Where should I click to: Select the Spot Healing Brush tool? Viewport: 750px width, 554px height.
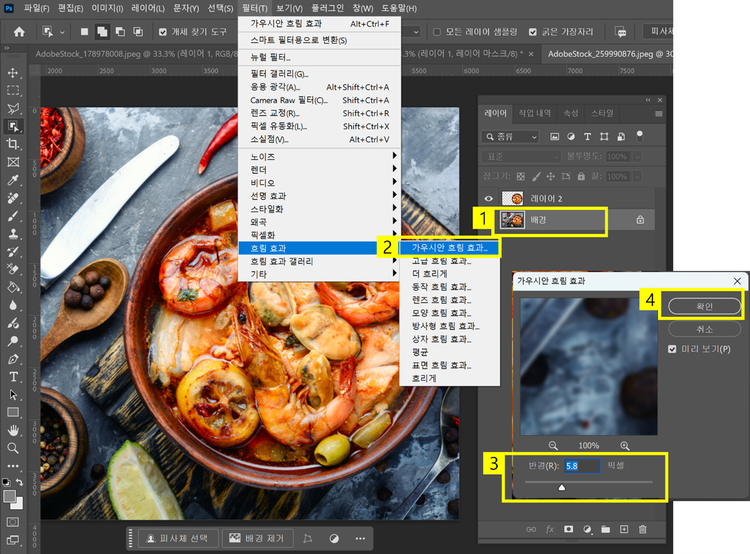pos(13,198)
